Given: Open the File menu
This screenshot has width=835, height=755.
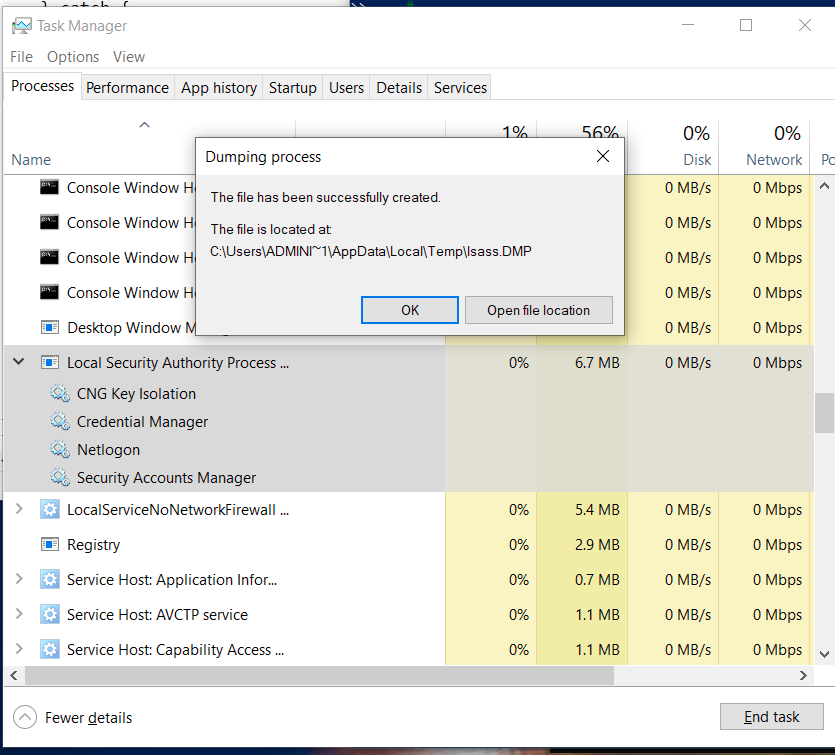Looking at the screenshot, I should coord(21,56).
